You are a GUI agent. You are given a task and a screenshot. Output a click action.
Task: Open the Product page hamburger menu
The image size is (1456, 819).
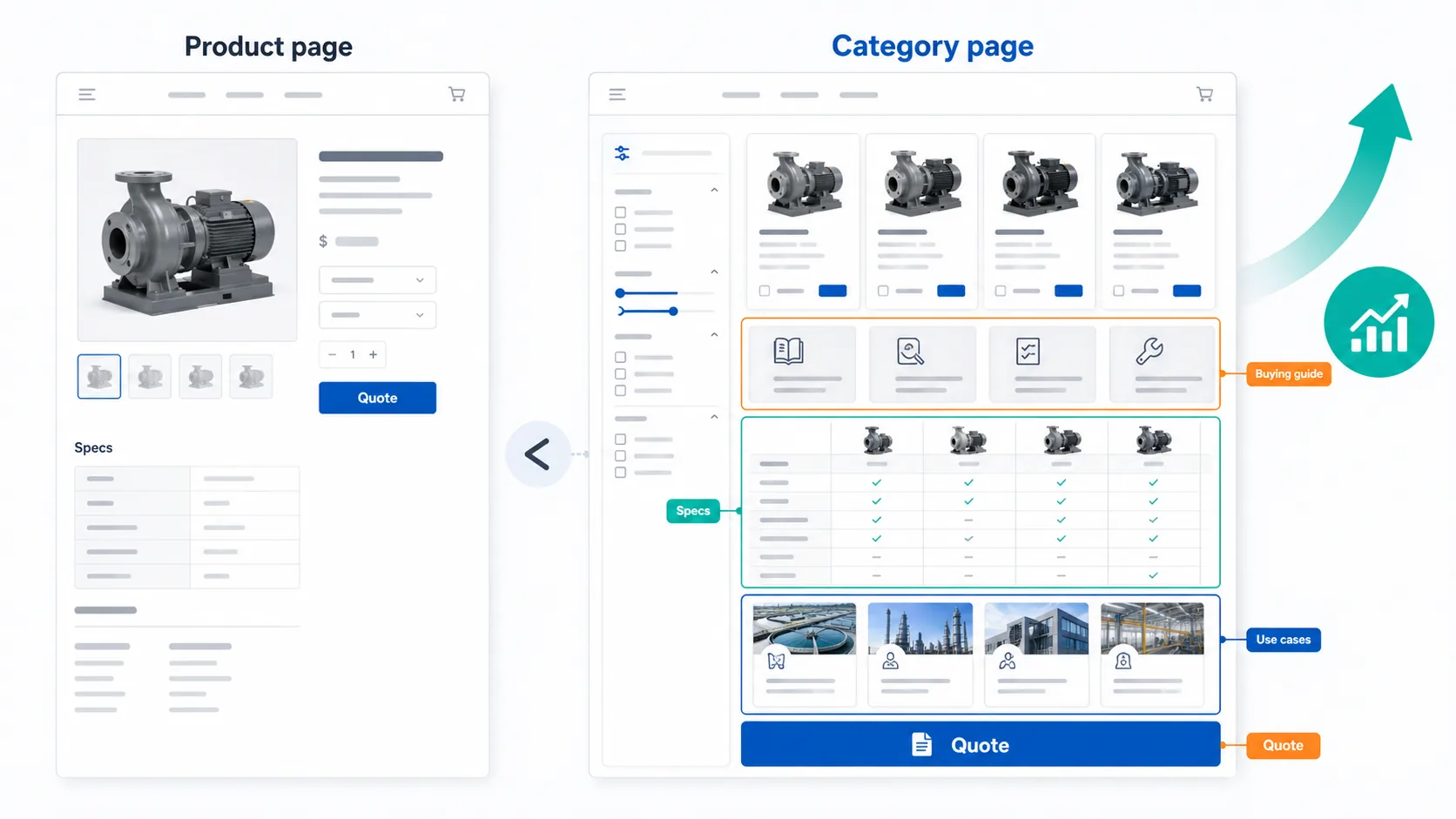click(x=87, y=95)
